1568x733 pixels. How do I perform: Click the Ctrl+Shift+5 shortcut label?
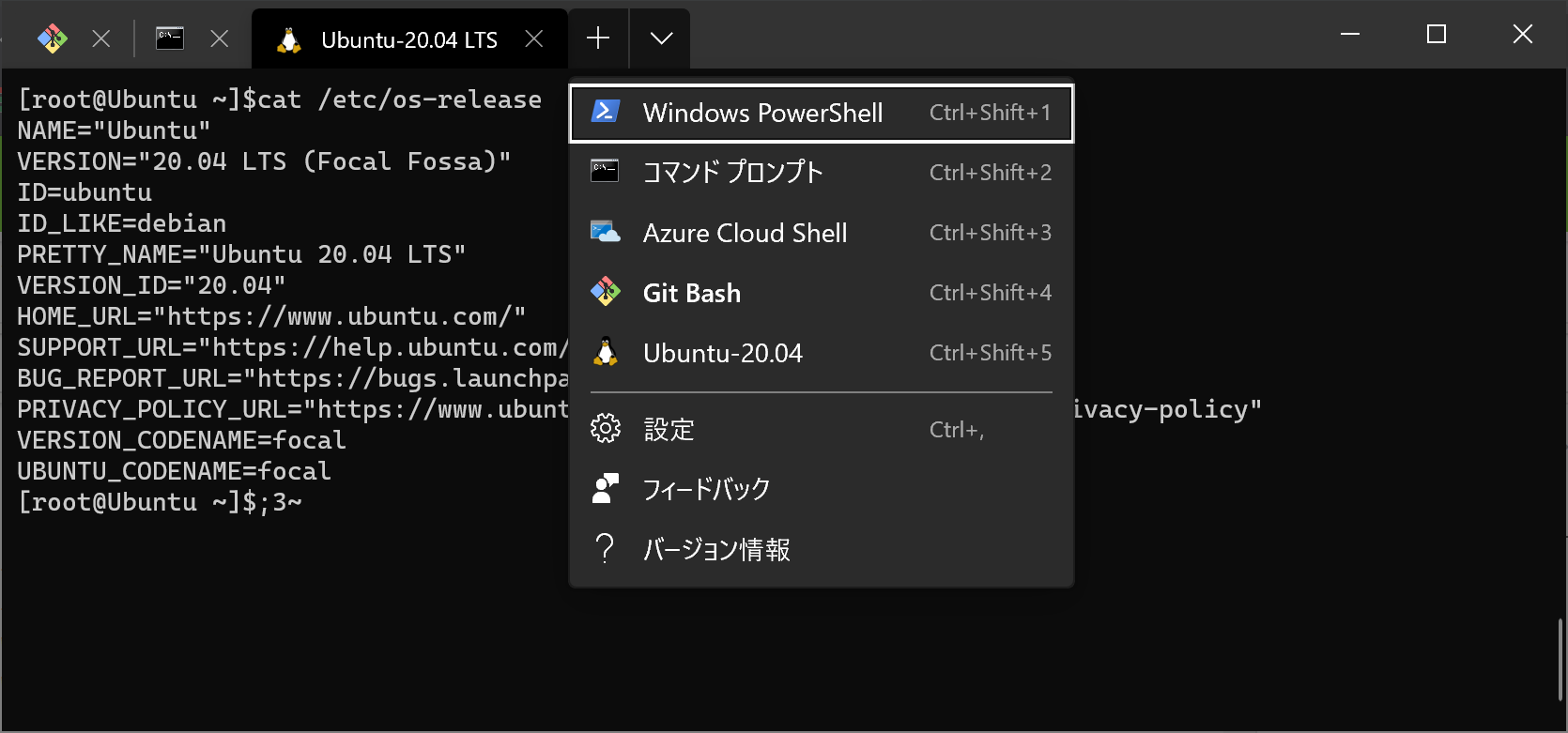pyautogui.click(x=991, y=353)
